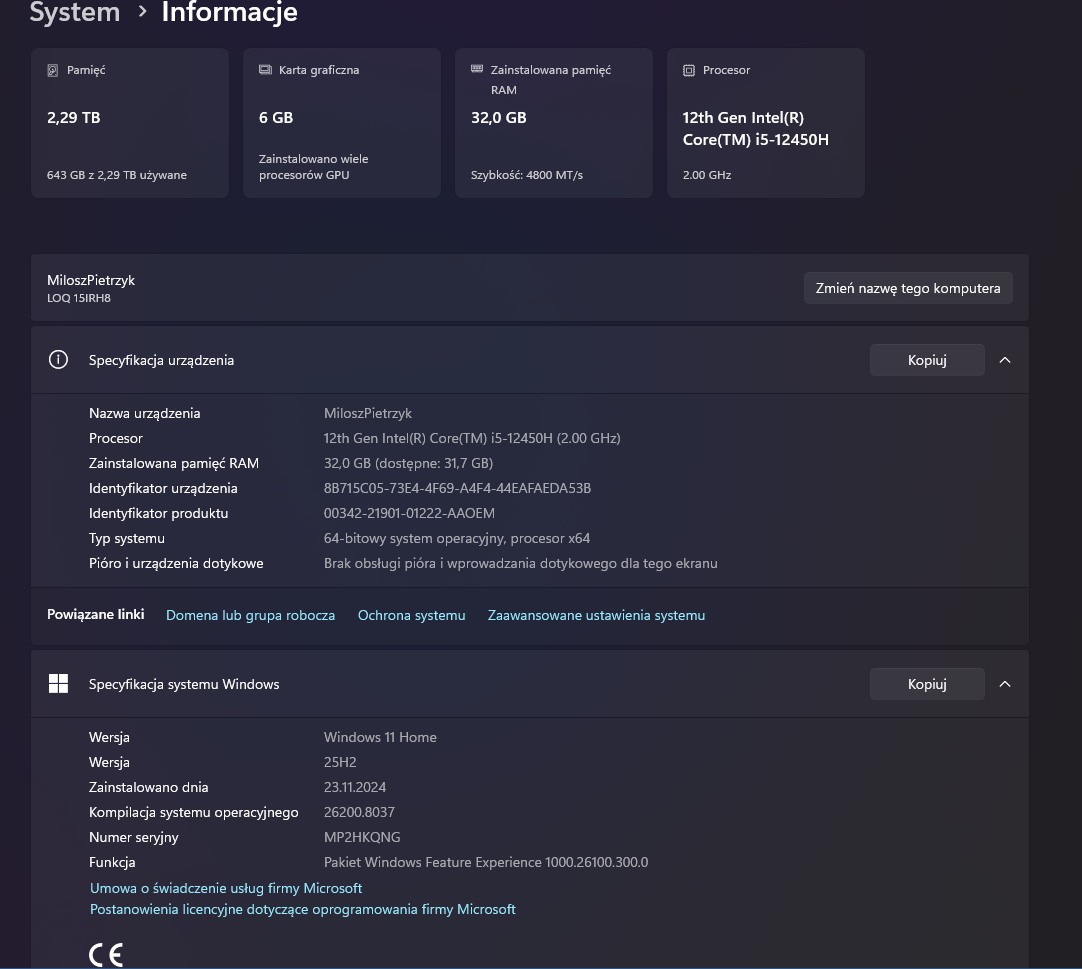This screenshot has height=969, width=1082.
Task: Click the pen and touch value Brak obsługi pióra
Action: pos(520,563)
